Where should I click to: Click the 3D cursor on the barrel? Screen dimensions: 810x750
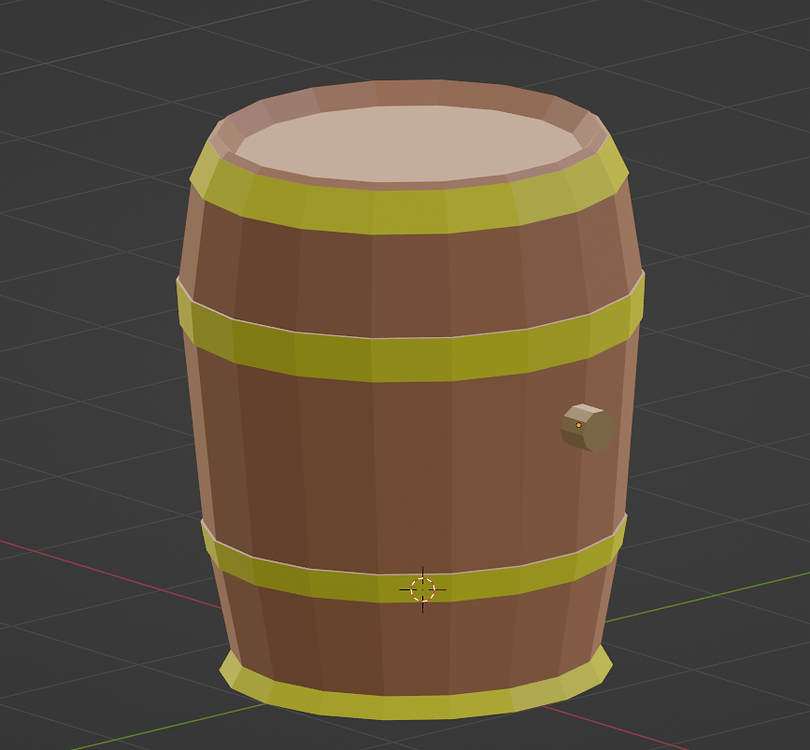click(x=421, y=588)
